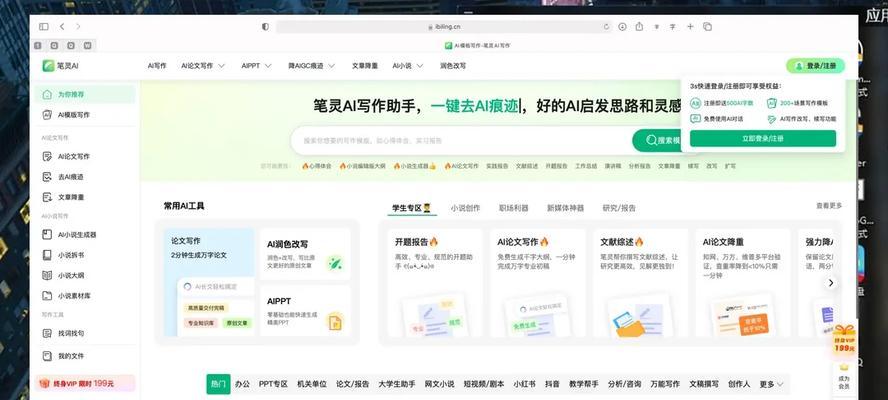The image size is (888, 400).
Task: Click the 实践报告 suggested search tag
Action: click(497, 167)
